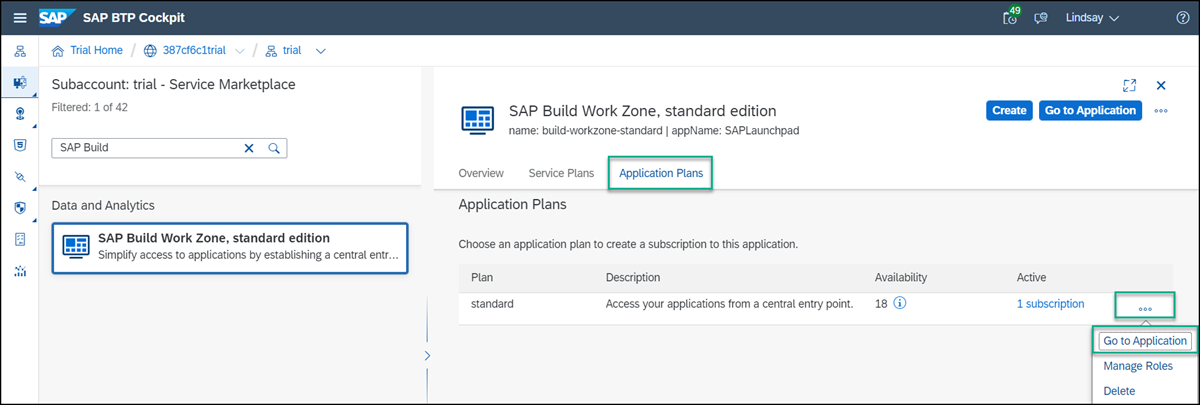Image resolution: width=1200 pixels, height=405 pixels.
Task: Click the 'Filtered: 1 of 42' text
Action: [89, 107]
